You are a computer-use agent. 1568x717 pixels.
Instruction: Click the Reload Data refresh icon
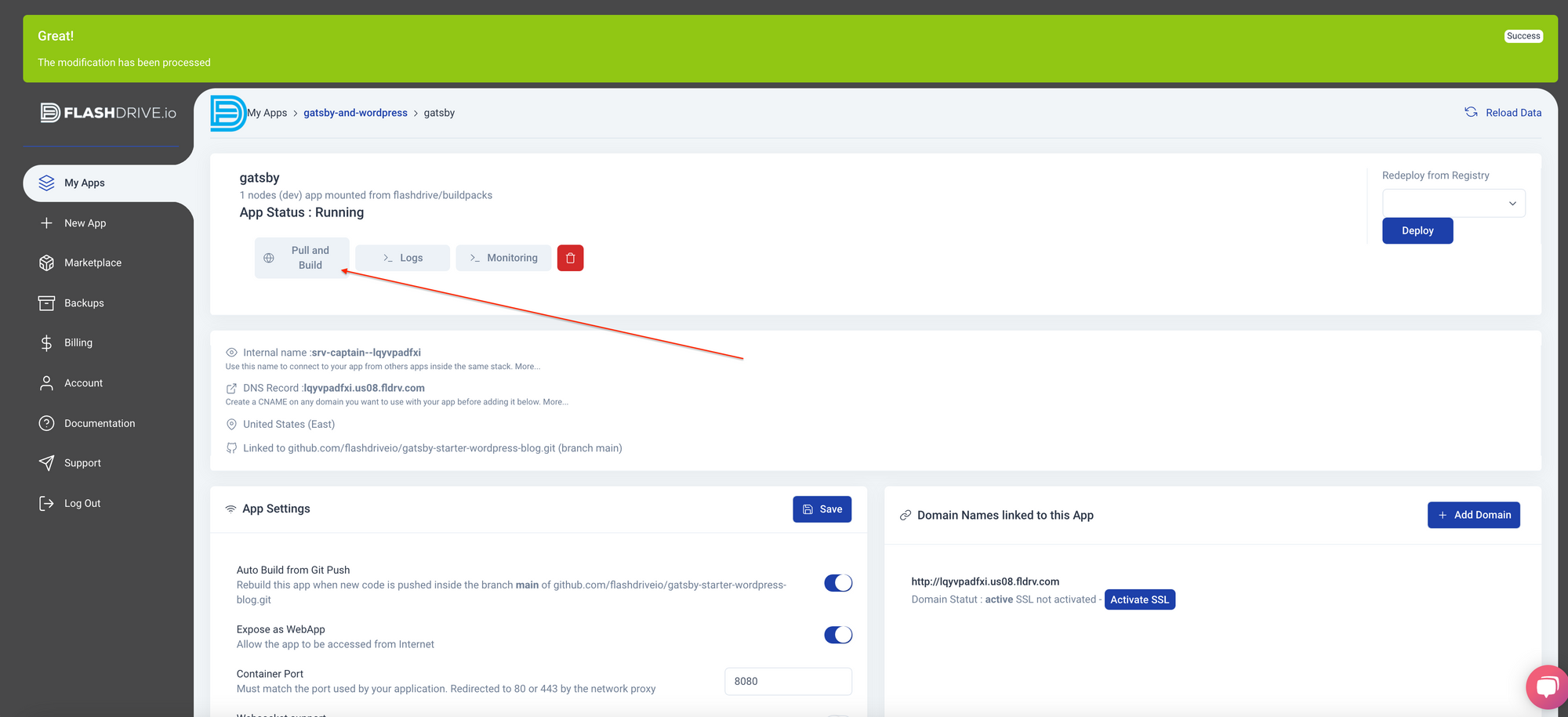(1471, 112)
